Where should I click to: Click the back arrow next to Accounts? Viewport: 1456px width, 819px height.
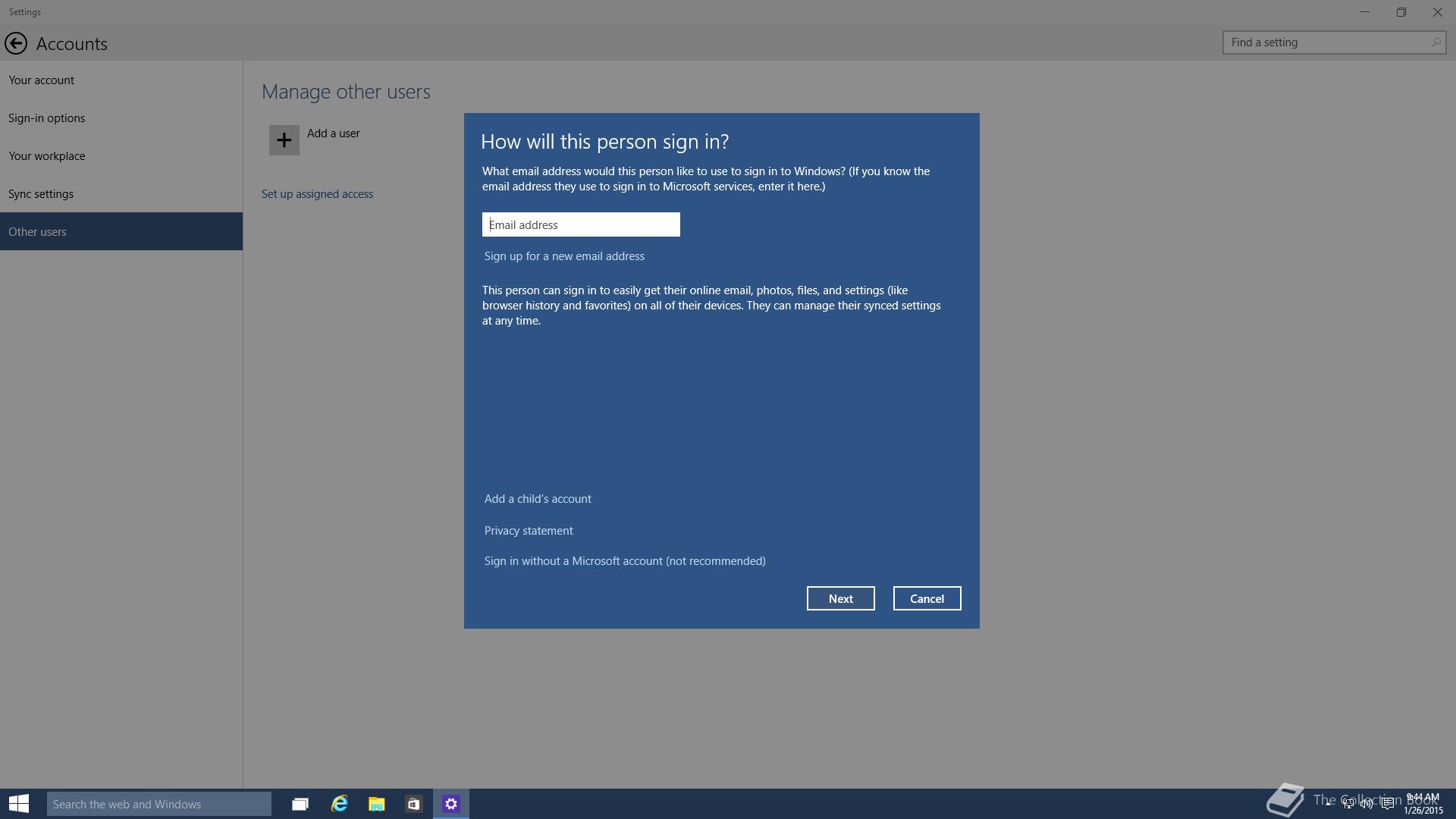point(16,43)
